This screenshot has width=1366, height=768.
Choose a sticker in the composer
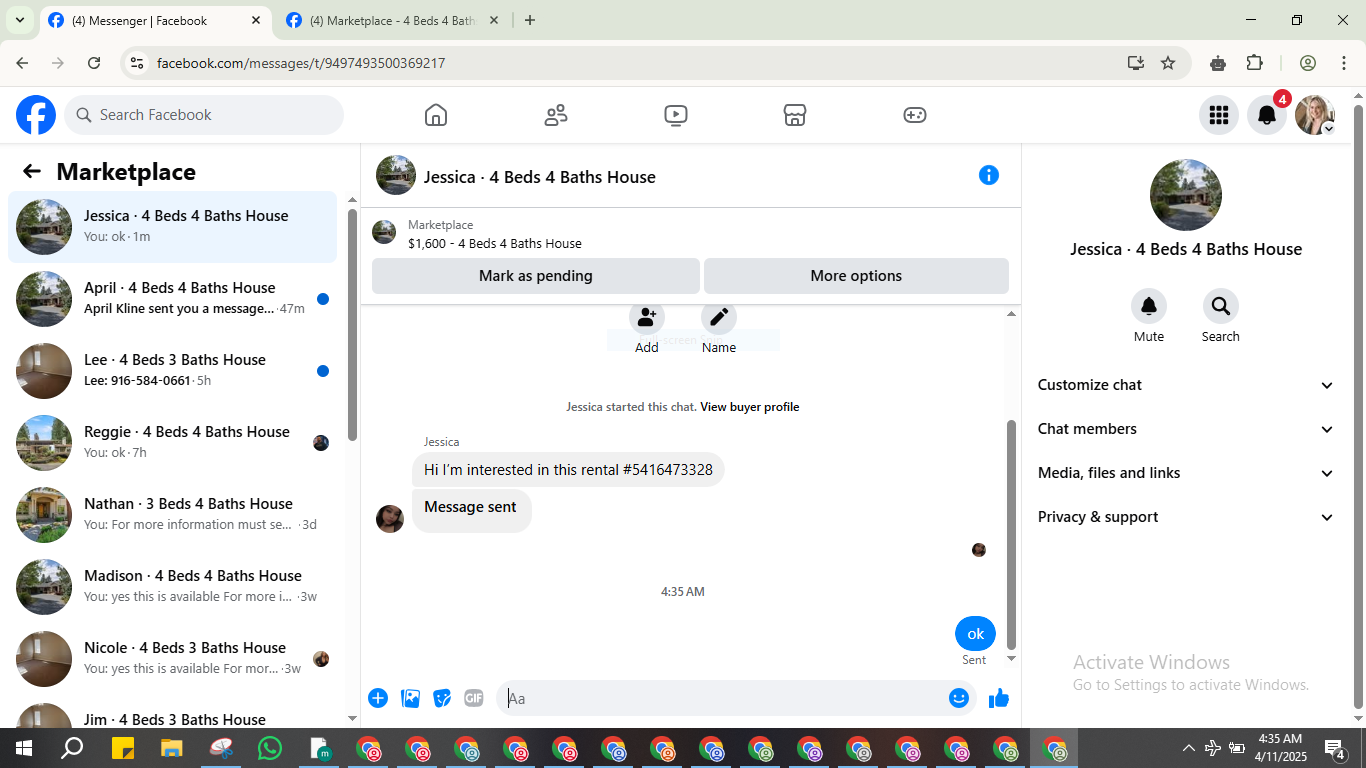coord(442,698)
